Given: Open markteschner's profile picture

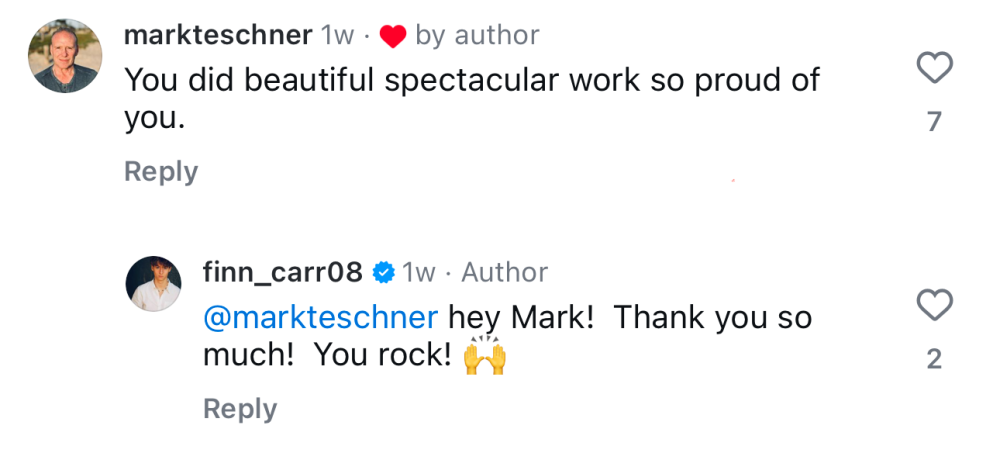Looking at the screenshot, I should coord(66,57).
